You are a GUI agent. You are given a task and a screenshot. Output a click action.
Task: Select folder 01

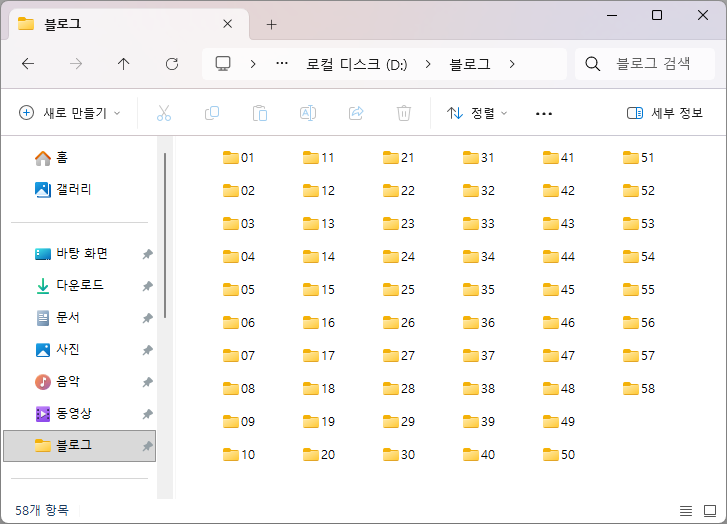[x=238, y=158]
